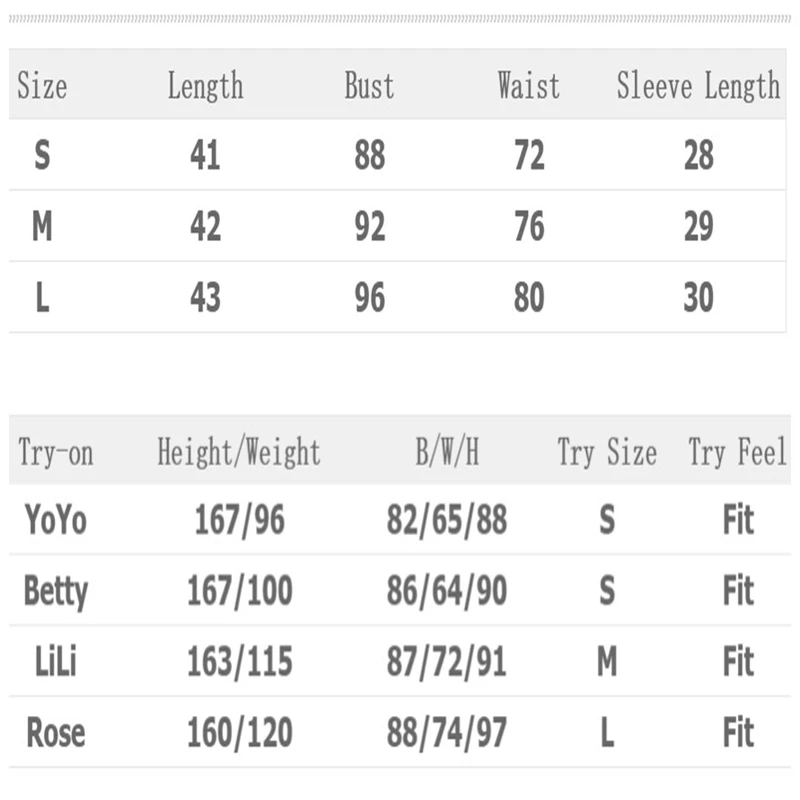Image resolution: width=800 pixels, height=800 pixels.
Task: Click the Sleeve Length column header
Action: coord(698,87)
